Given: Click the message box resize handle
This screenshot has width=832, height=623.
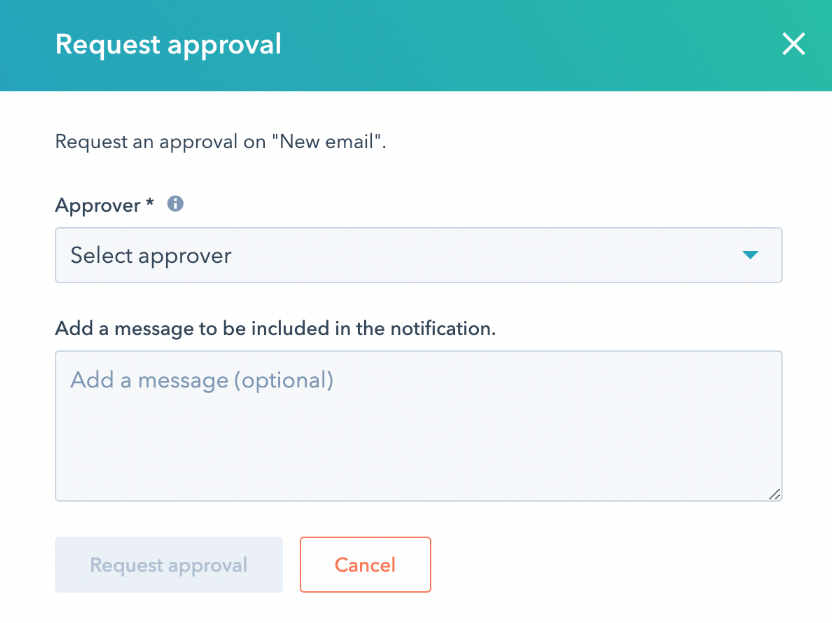Looking at the screenshot, I should click(775, 494).
